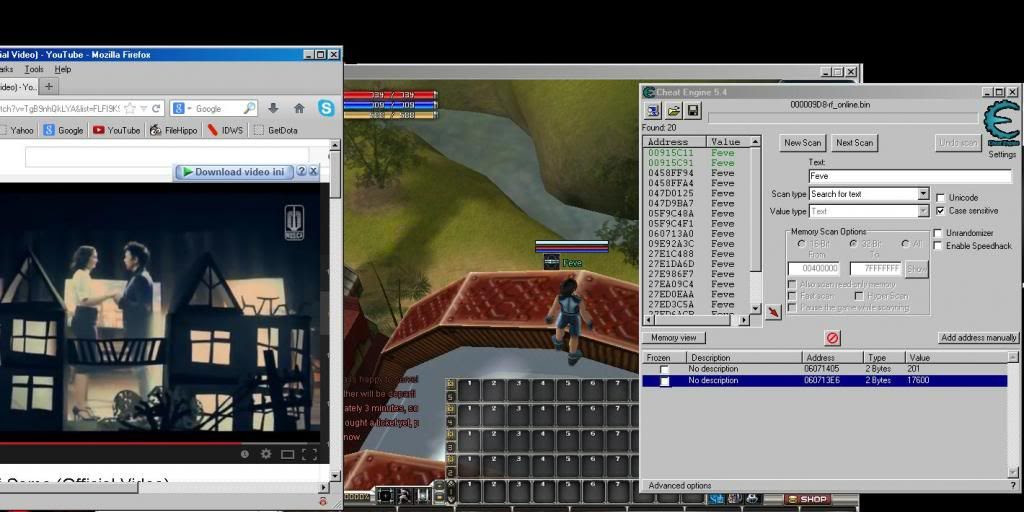Viewport: 1024px width, 512px height.
Task: Click the help question mark on download bar
Action: [301, 171]
